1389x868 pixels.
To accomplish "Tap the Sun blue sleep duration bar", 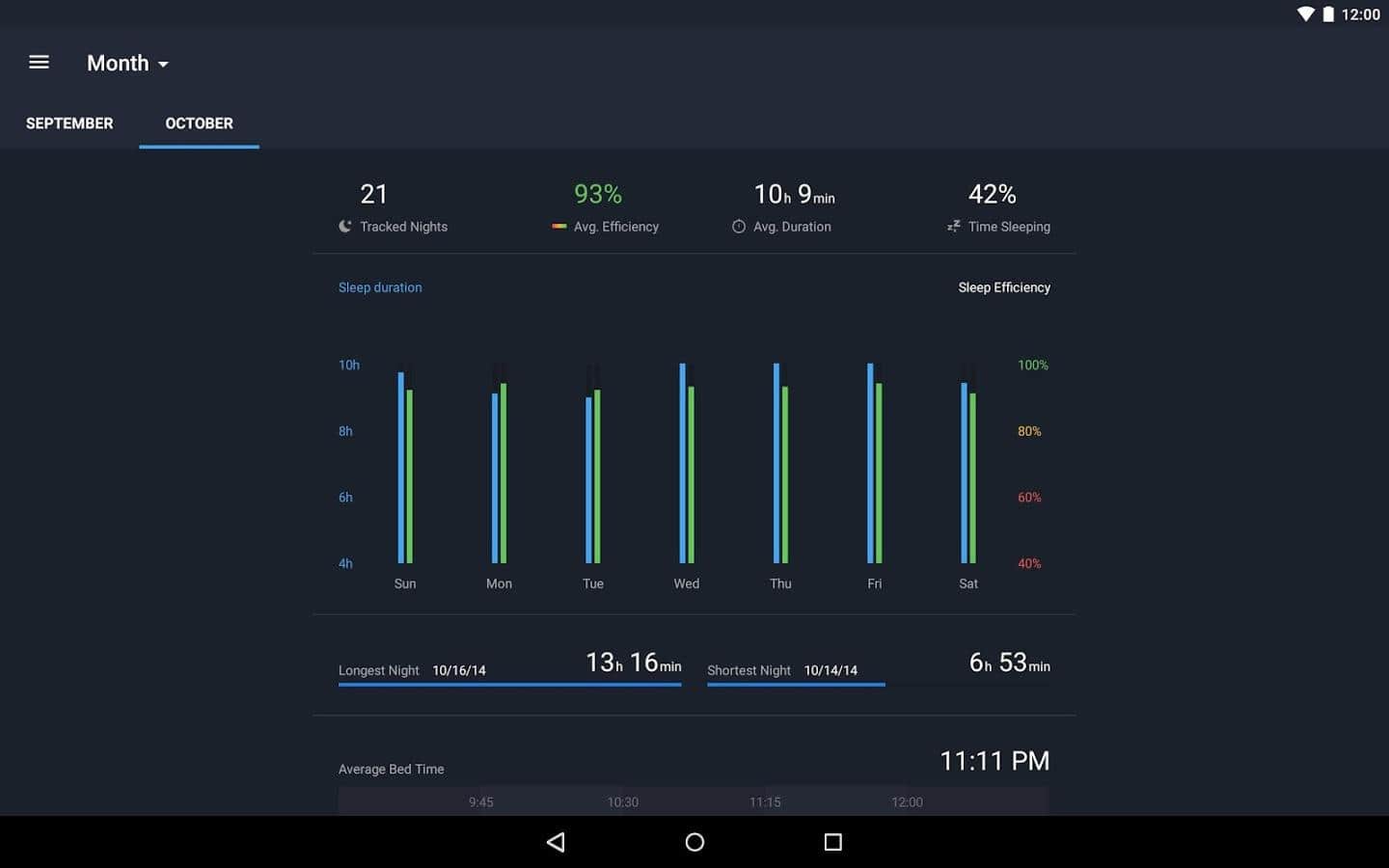I will [x=401, y=468].
